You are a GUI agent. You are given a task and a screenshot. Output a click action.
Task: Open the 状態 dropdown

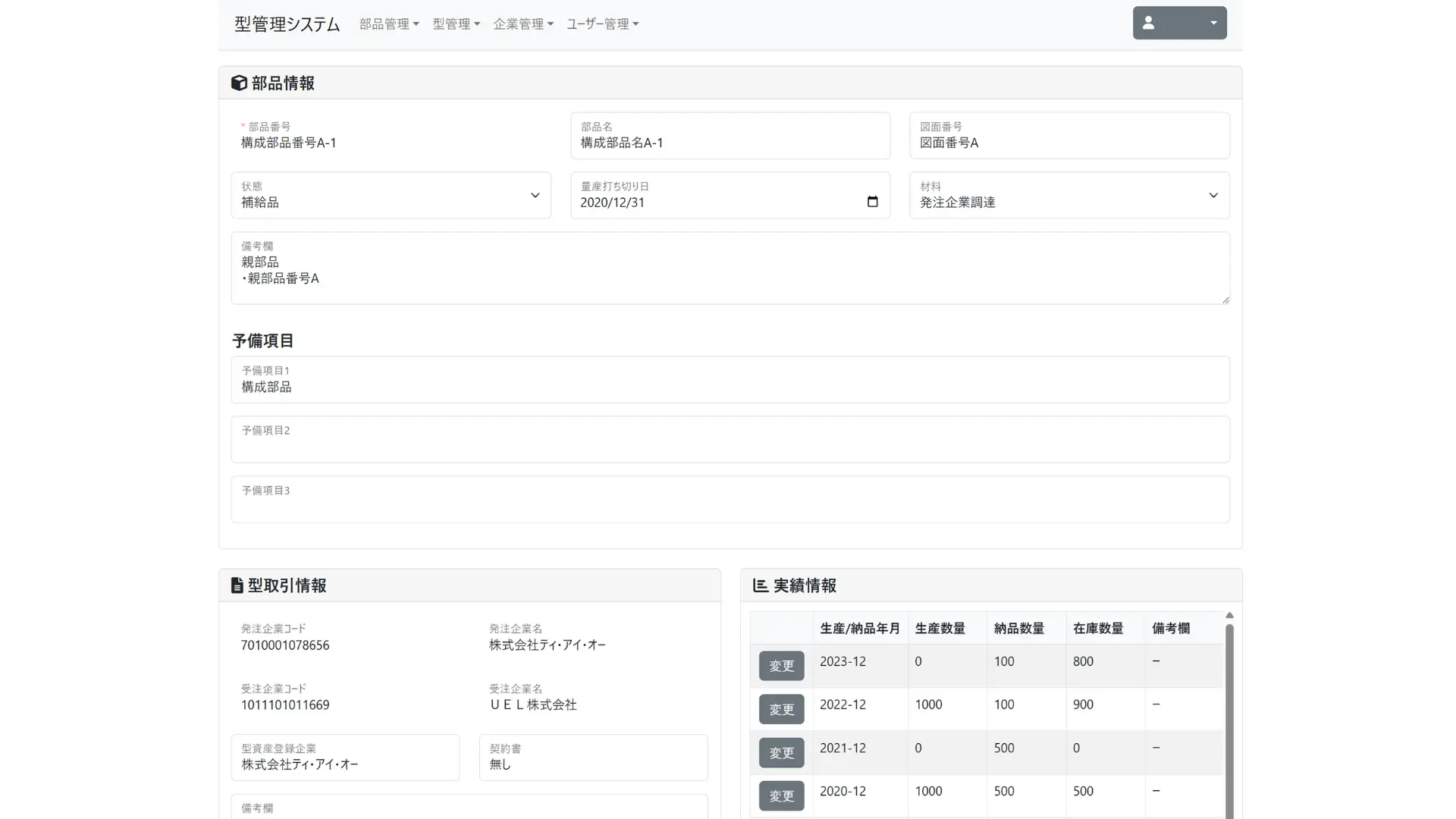(535, 195)
